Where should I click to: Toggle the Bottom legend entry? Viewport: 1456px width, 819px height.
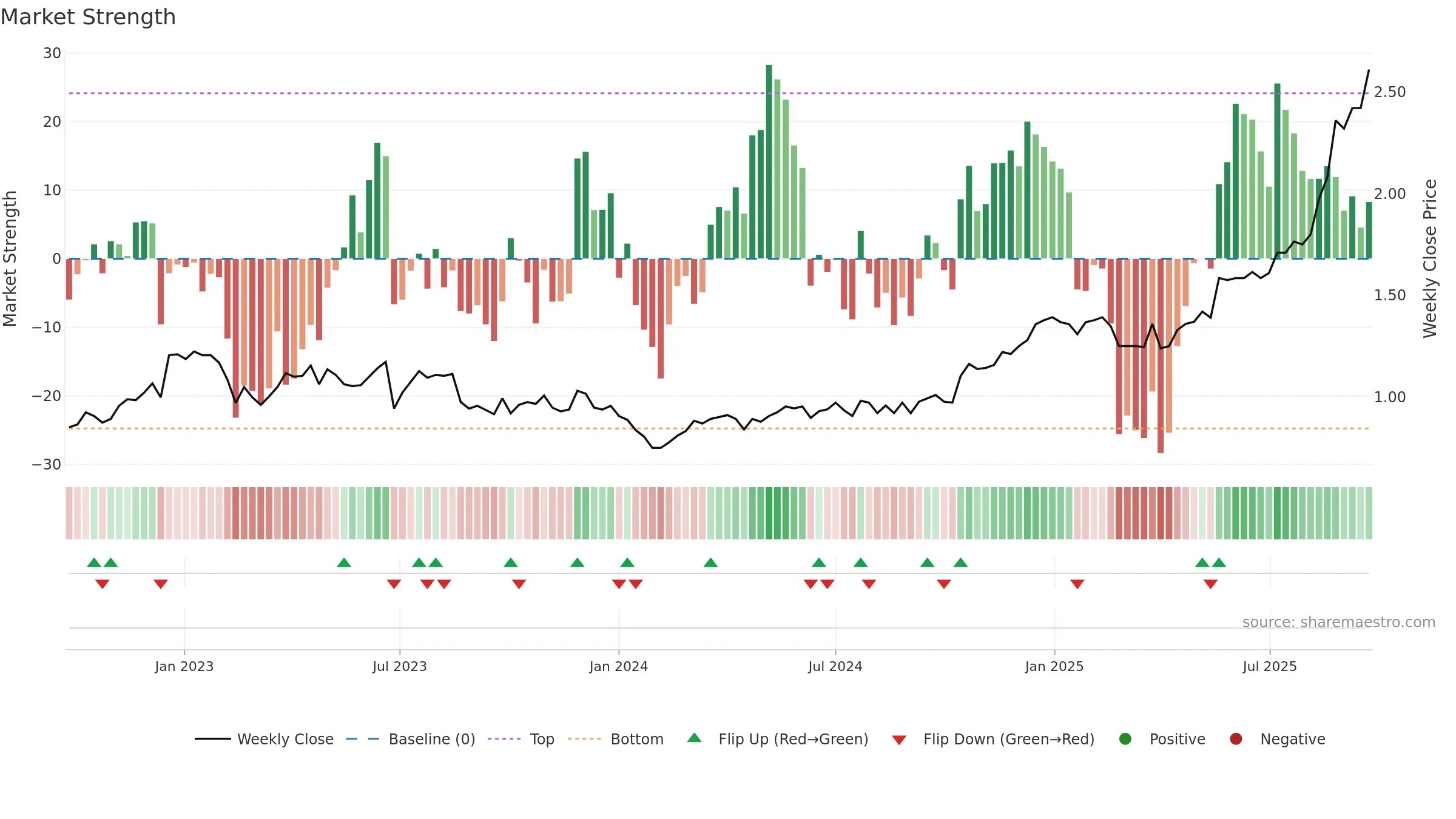[616, 739]
